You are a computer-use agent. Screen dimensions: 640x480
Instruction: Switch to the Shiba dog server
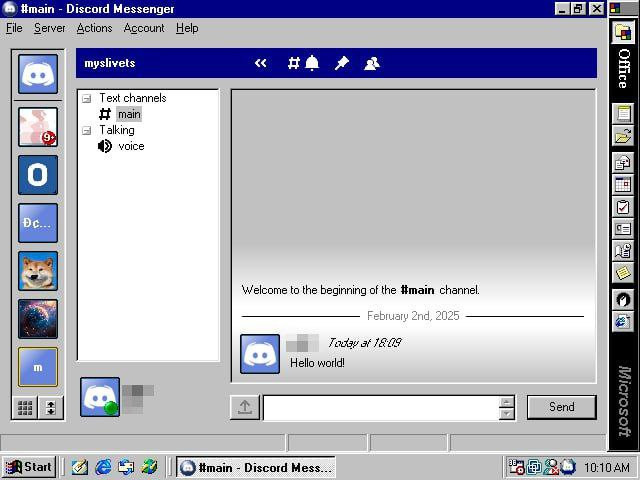[38, 271]
